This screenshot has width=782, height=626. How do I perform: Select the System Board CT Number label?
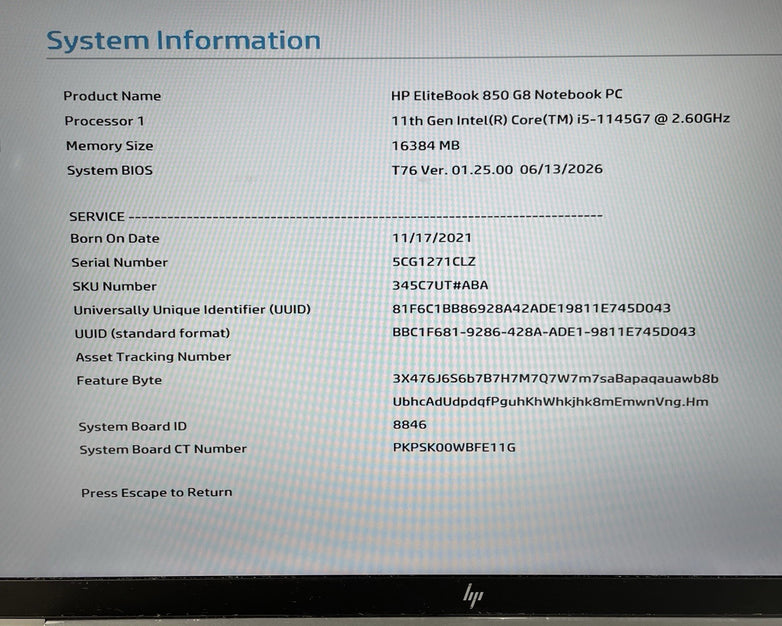[x=163, y=449]
